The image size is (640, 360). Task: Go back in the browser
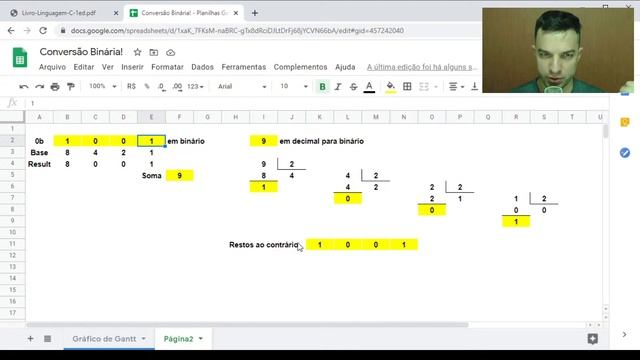[x=11, y=31]
